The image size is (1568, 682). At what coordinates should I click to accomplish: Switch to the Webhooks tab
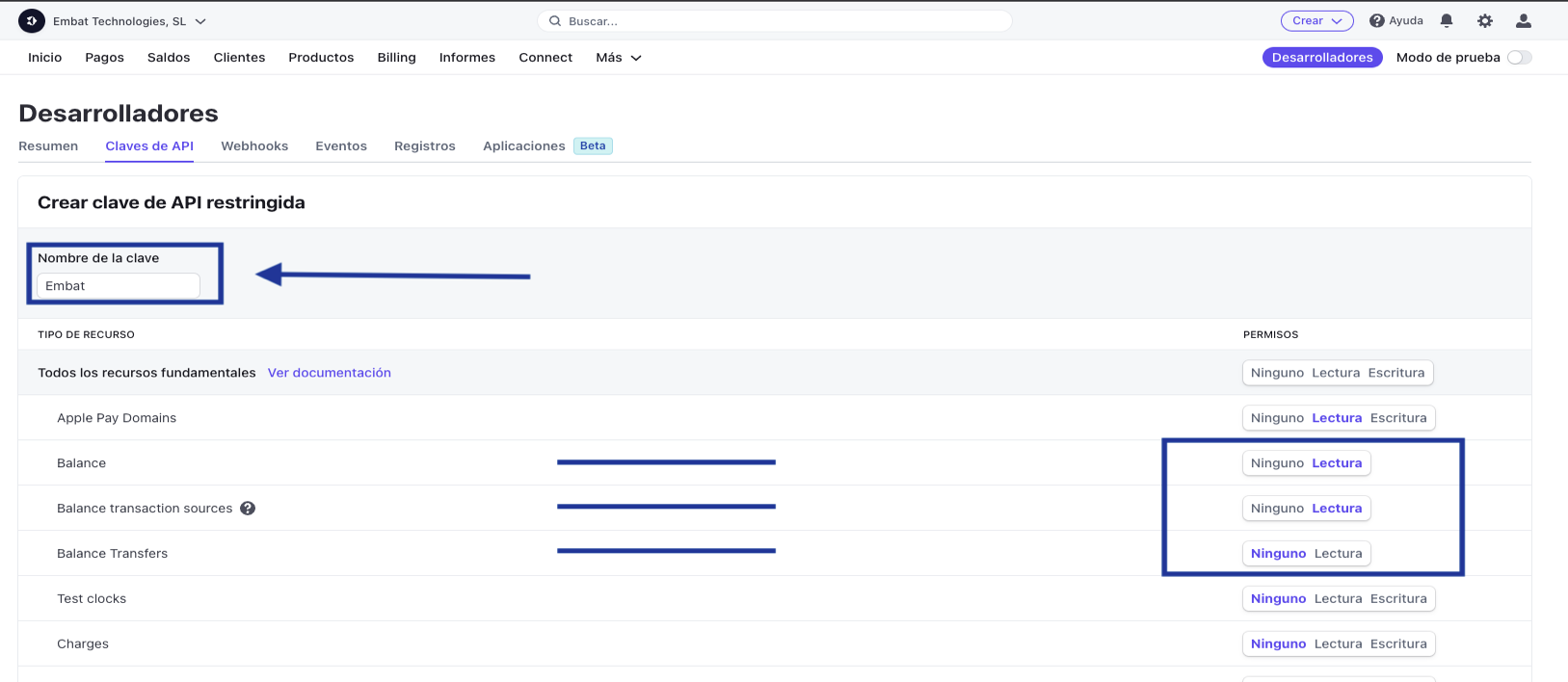point(254,146)
